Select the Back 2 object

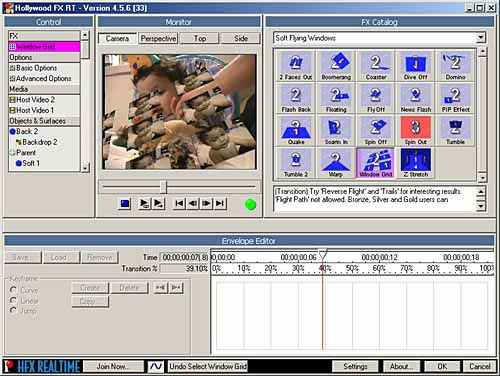pos(44,131)
